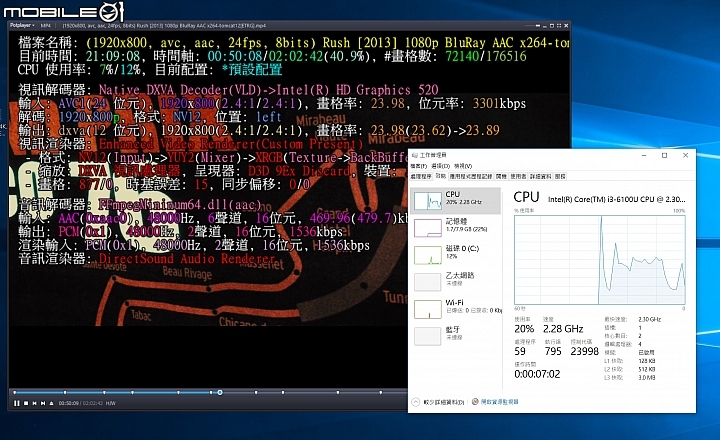Image resolution: width=720 pixels, height=440 pixels.
Task: Select the 藍牙 Bluetooth item
Action: coord(456,336)
